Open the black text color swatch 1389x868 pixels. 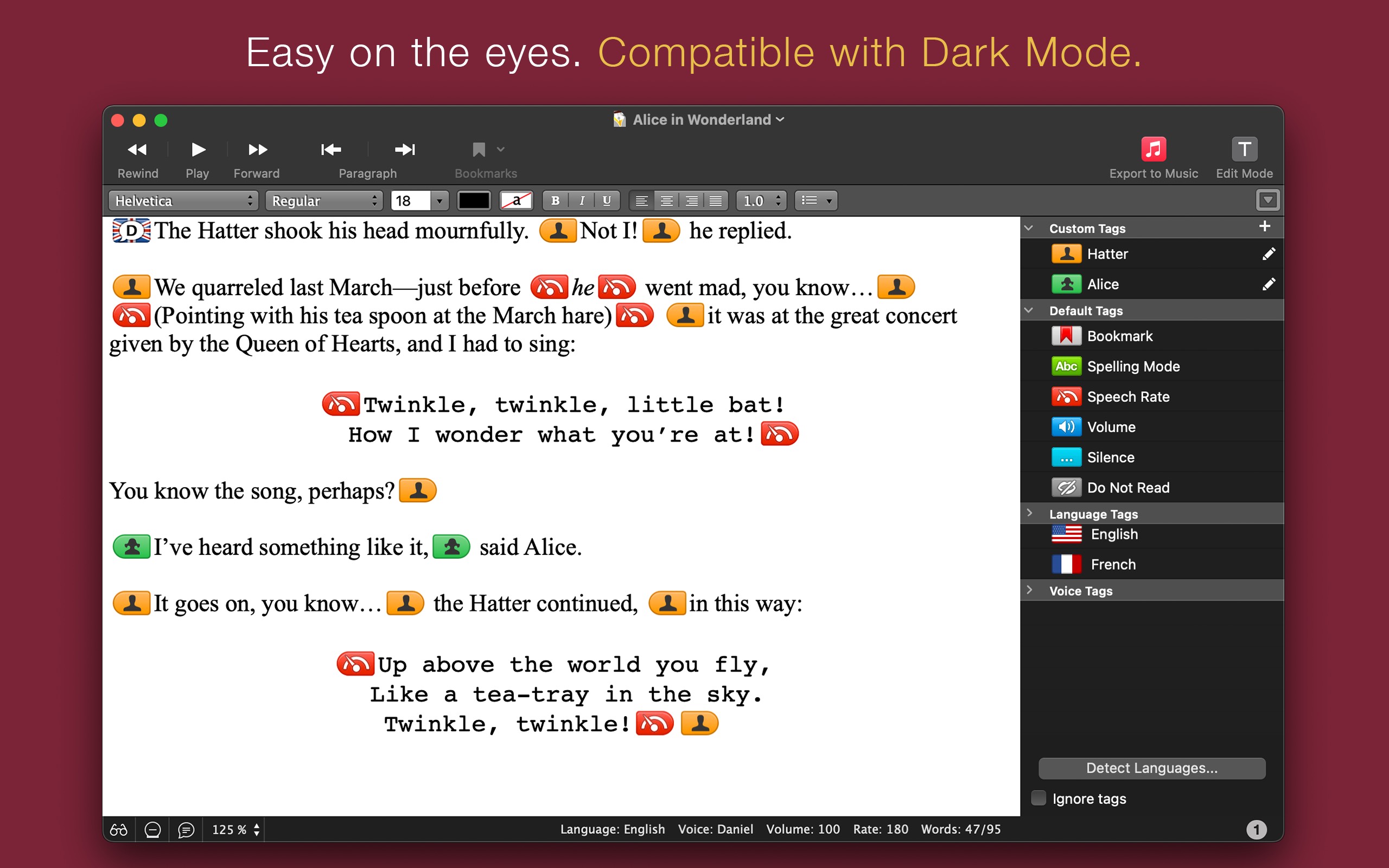[x=474, y=200]
